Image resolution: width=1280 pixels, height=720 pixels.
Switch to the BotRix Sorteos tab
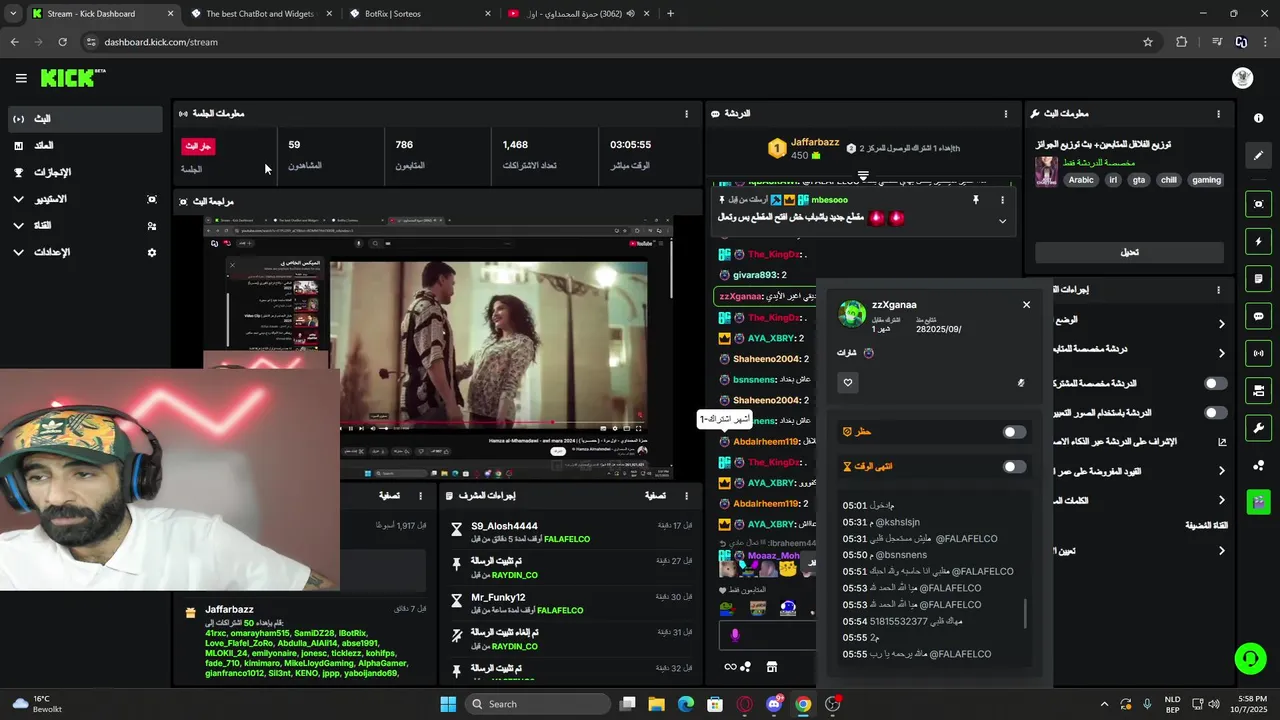420,14
